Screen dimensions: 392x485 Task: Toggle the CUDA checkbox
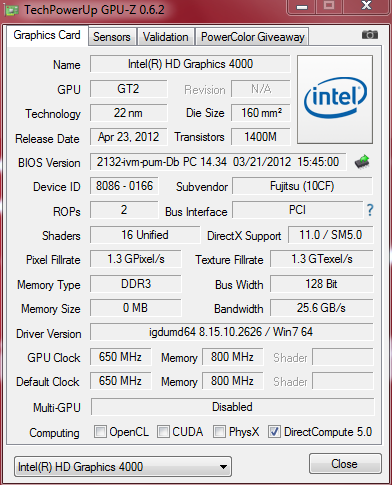pos(163,432)
